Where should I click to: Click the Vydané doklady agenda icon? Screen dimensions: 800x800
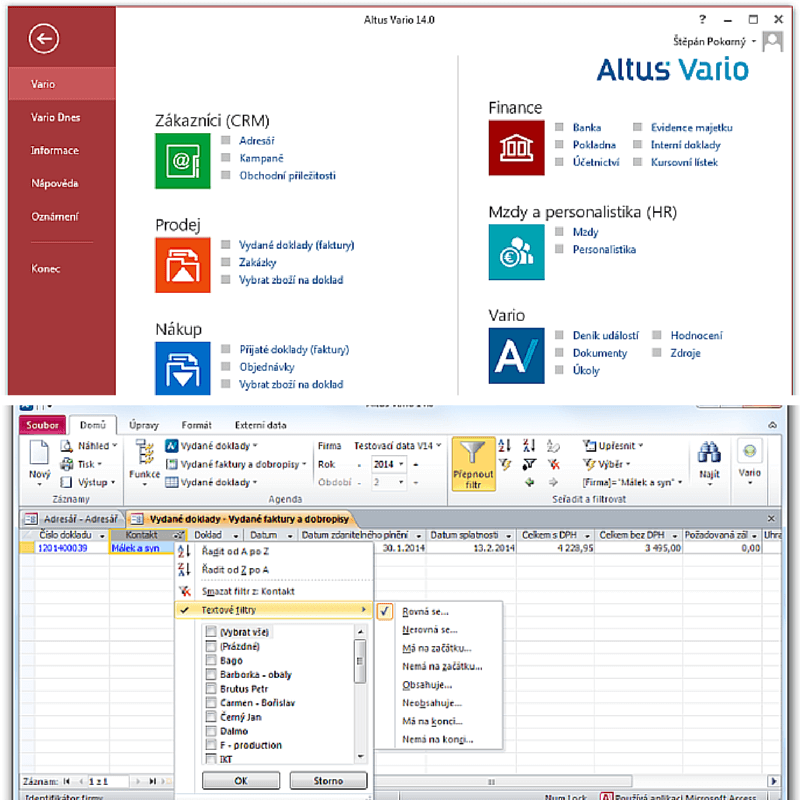(171, 446)
